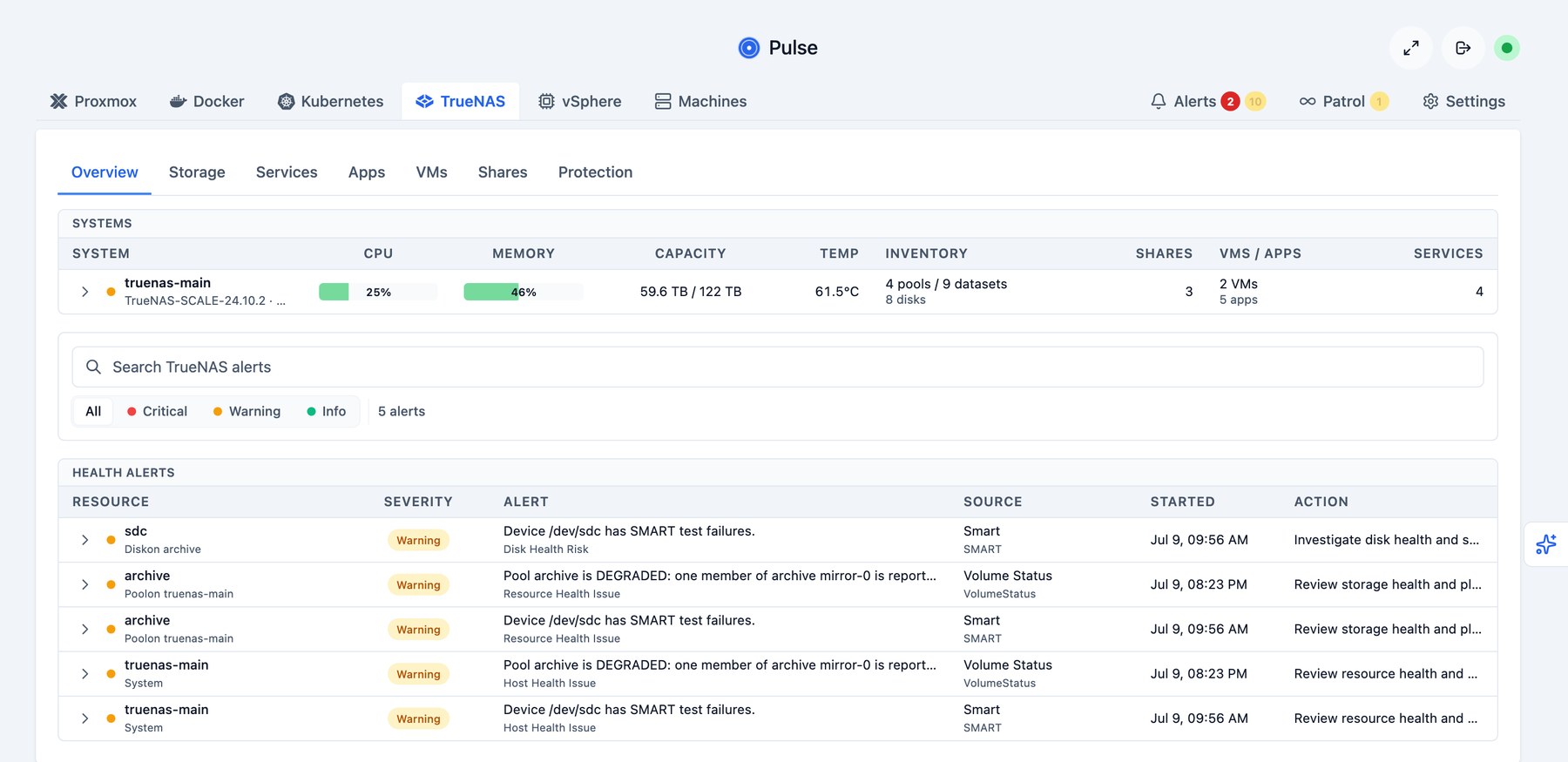
Task: Click the orange status dot of sdc row
Action: coord(111,540)
